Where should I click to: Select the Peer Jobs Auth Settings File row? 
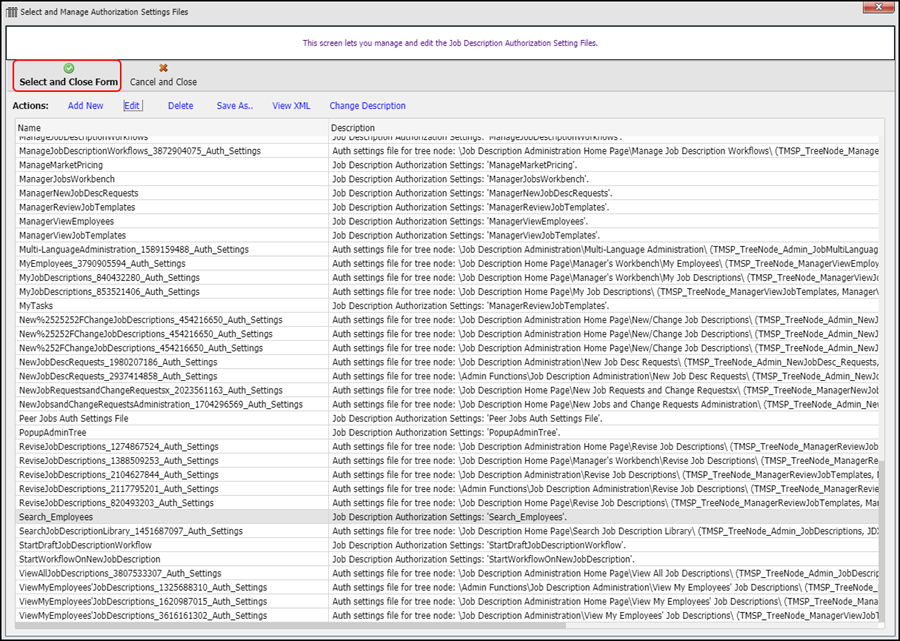point(447,418)
